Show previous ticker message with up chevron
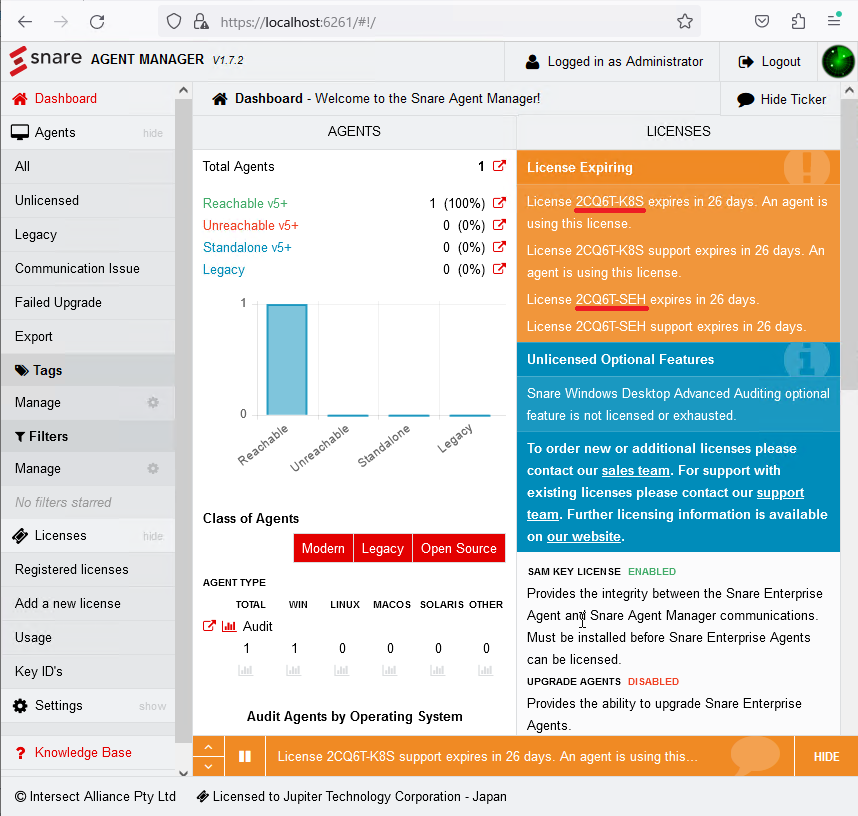 tap(208, 746)
